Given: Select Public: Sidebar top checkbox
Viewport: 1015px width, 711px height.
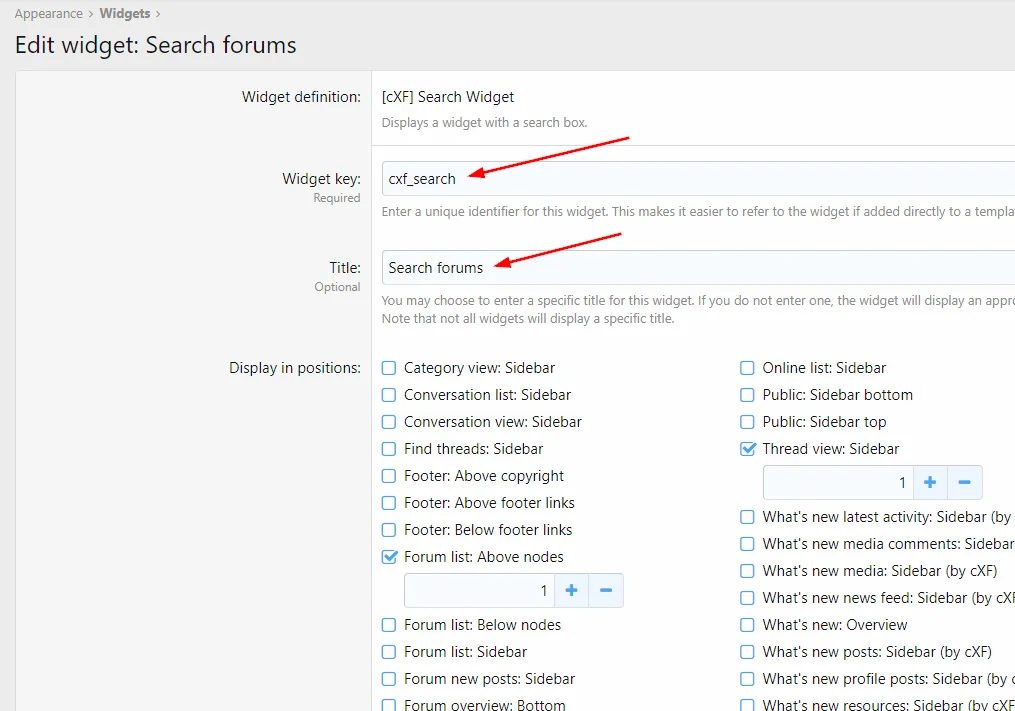Looking at the screenshot, I should tap(748, 422).
